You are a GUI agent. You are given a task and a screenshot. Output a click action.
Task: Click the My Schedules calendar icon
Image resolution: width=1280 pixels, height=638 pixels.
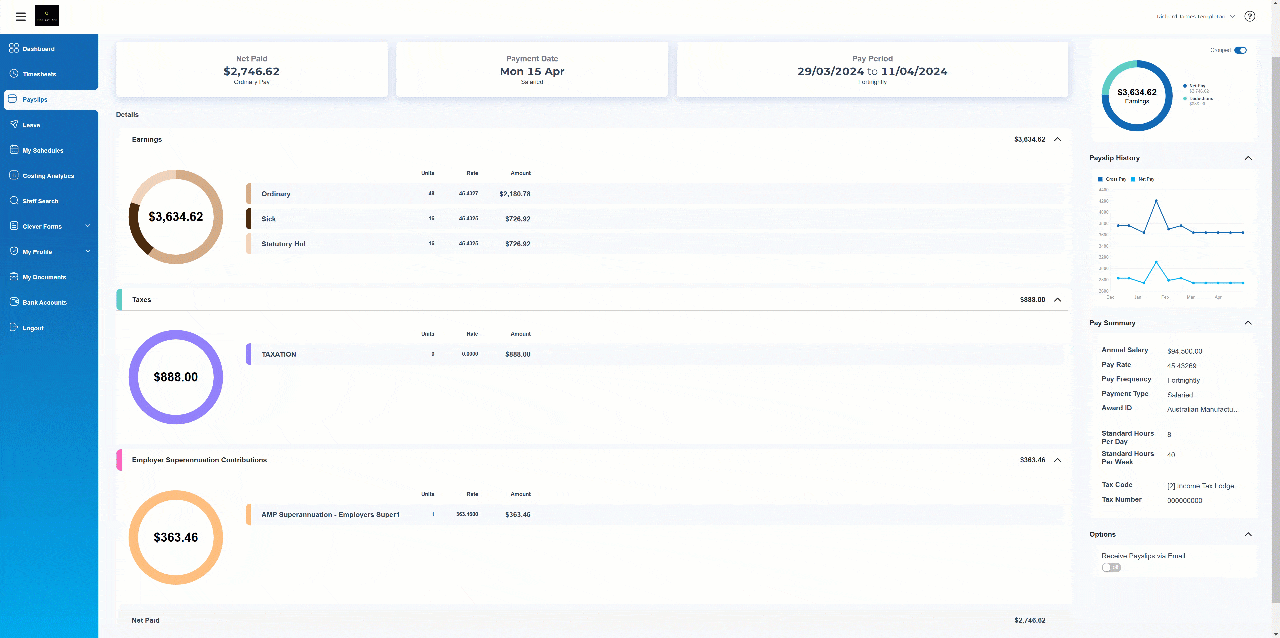[x=14, y=150]
